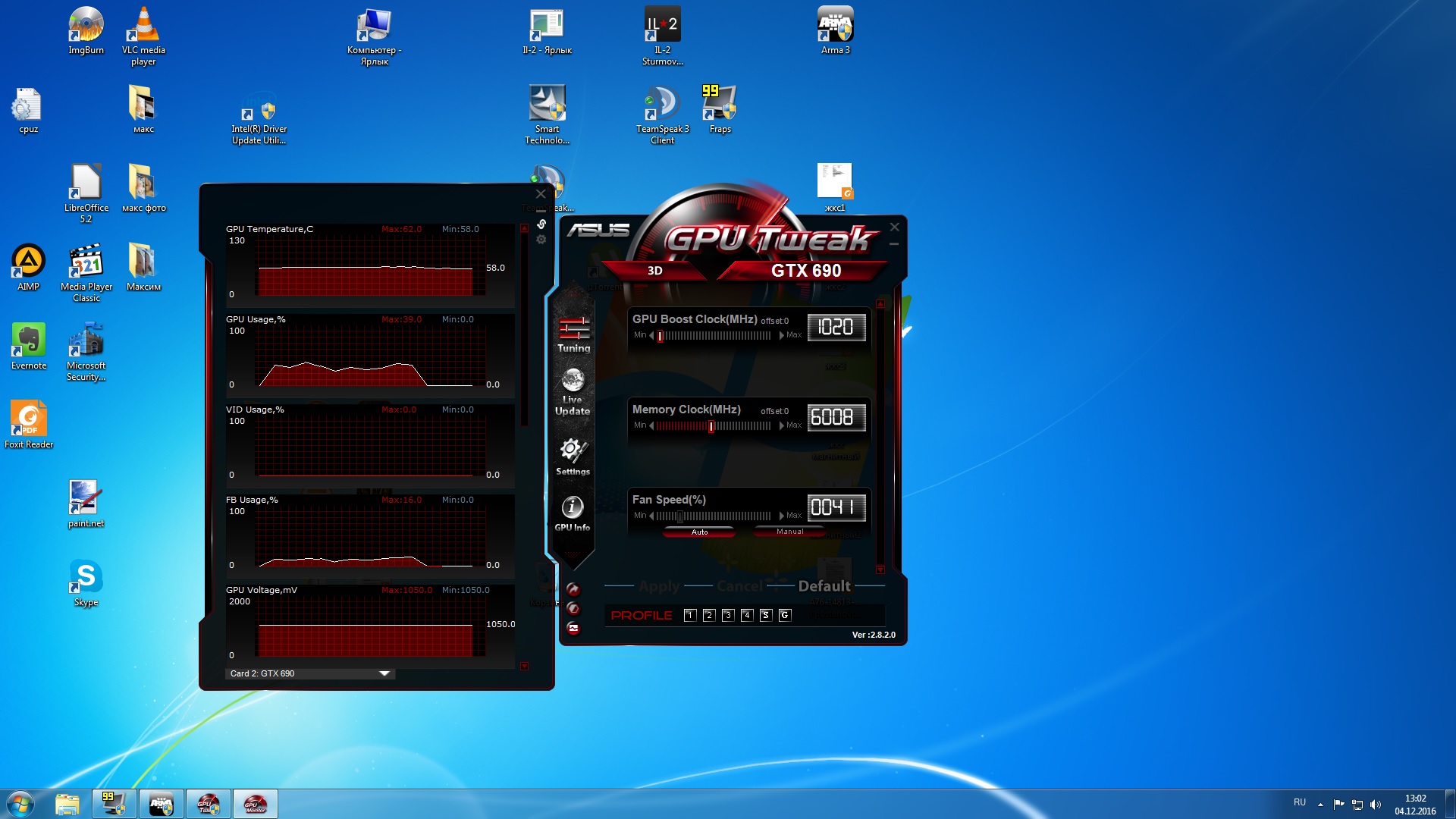Viewport: 1456px width, 819px height.
Task: Select Skype desktop icon
Action: coord(86,582)
